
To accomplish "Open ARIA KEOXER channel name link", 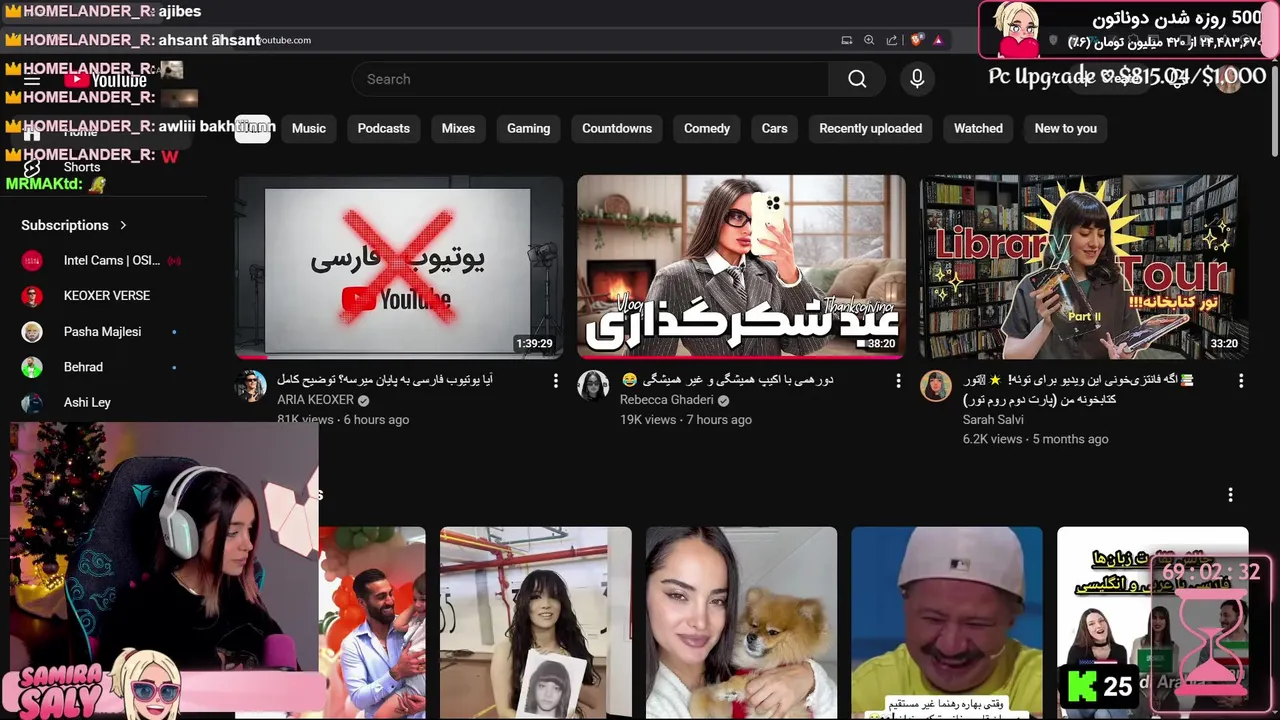I will tap(316, 400).
